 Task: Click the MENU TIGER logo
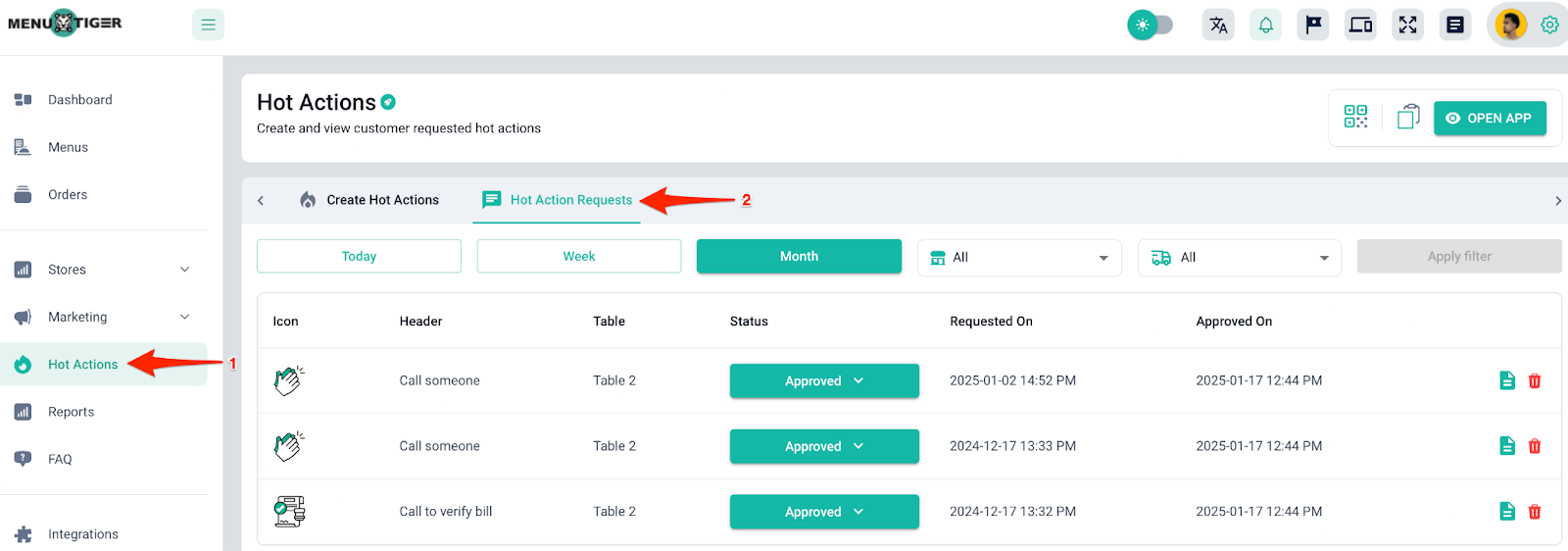(65, 24)
